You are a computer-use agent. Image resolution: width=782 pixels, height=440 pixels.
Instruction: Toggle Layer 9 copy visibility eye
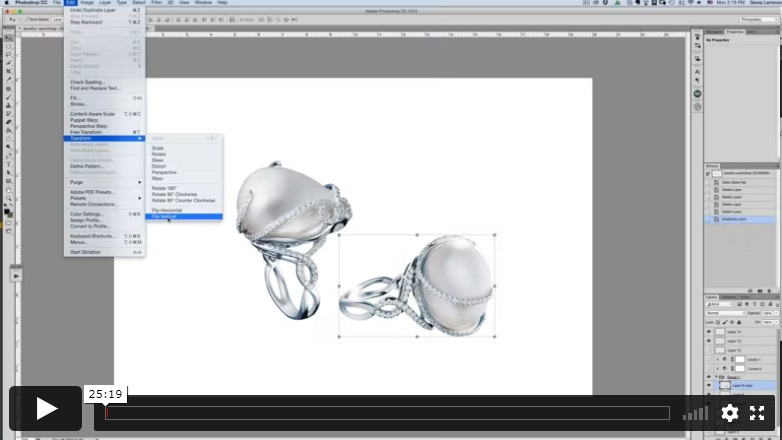coord(709,386)
